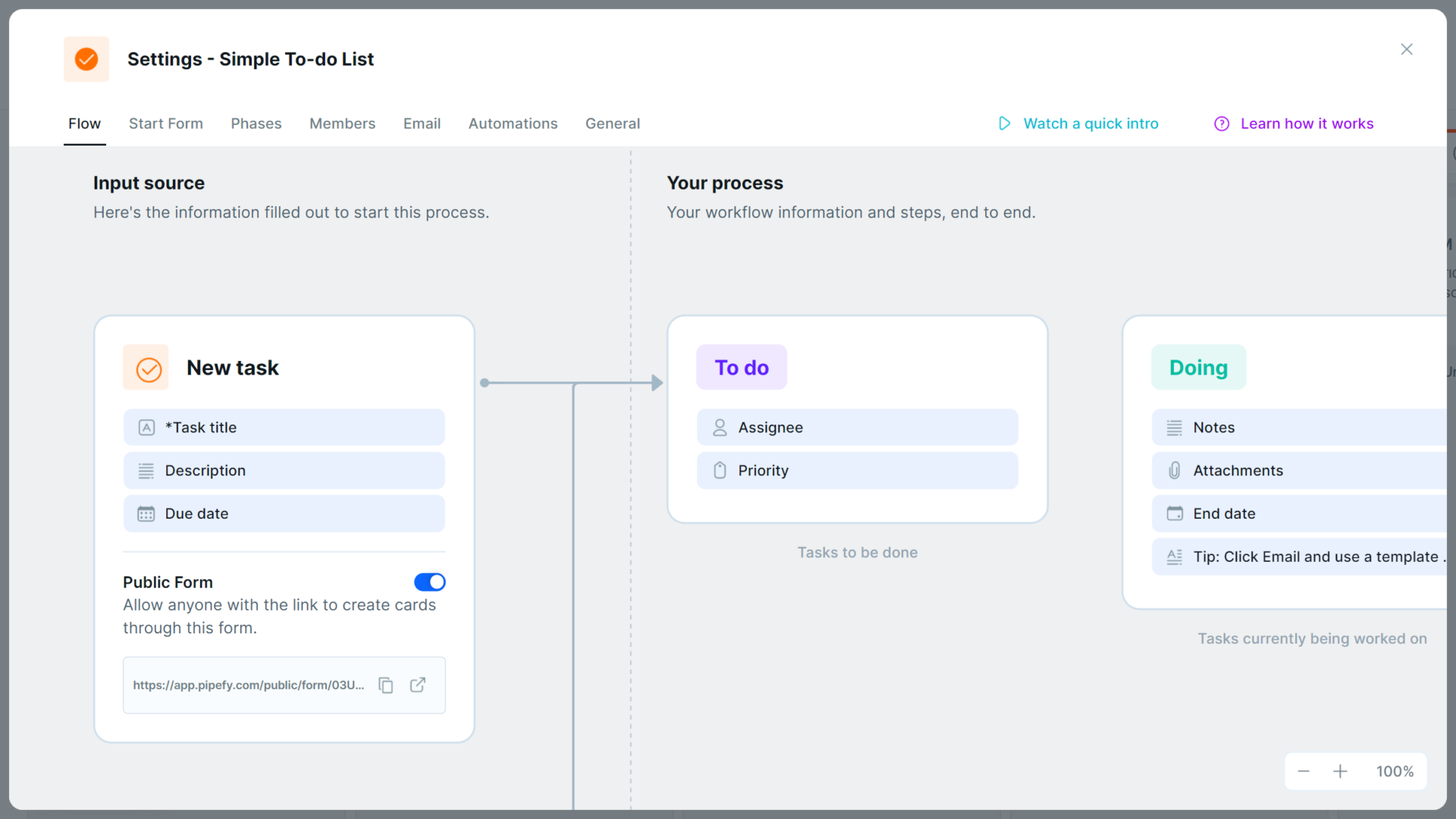Click the Priority field icon
This screenshot has height=819, width=1456.
tap(720, 470)
